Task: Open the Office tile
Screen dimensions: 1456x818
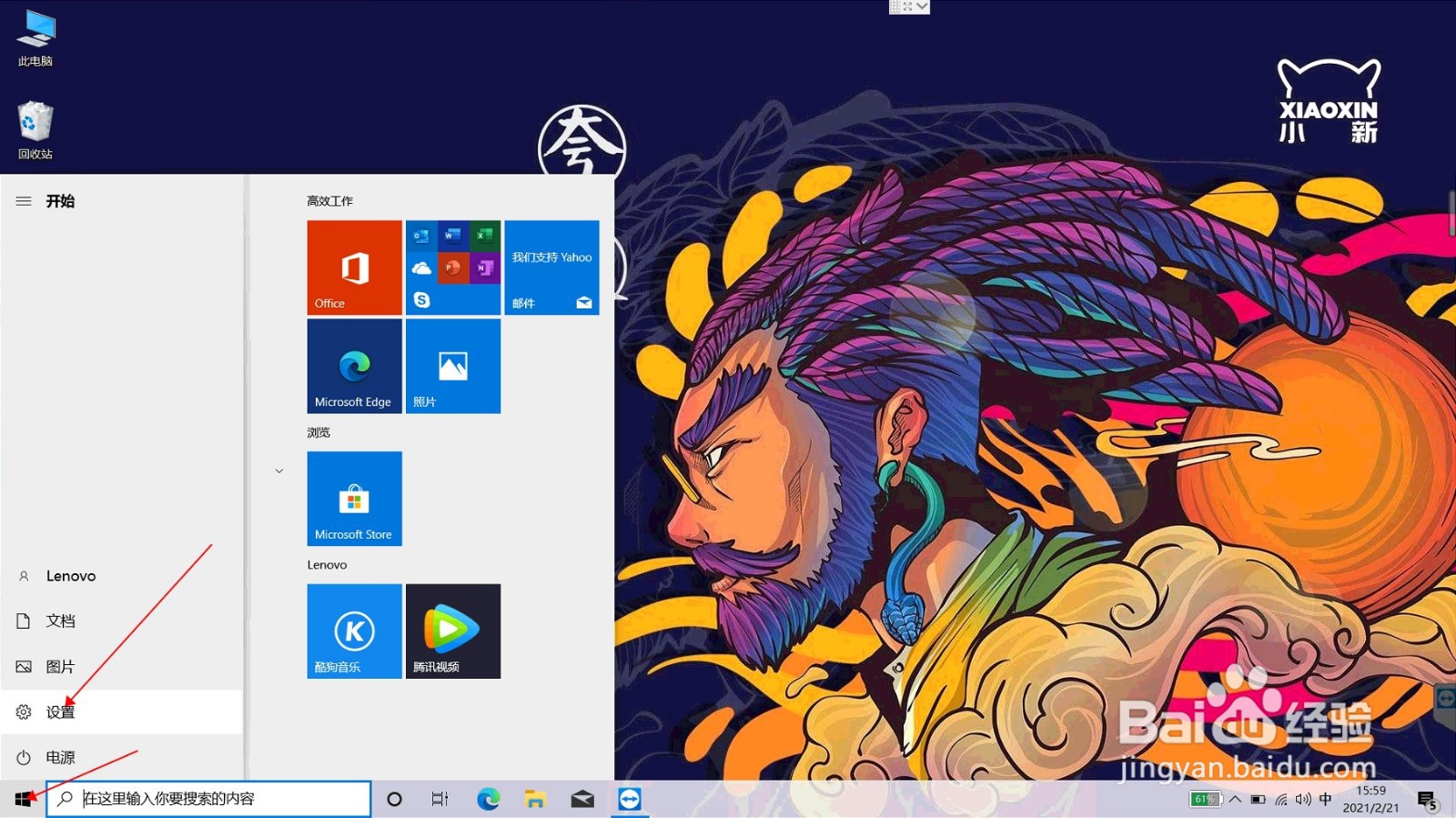Action: 354,268
